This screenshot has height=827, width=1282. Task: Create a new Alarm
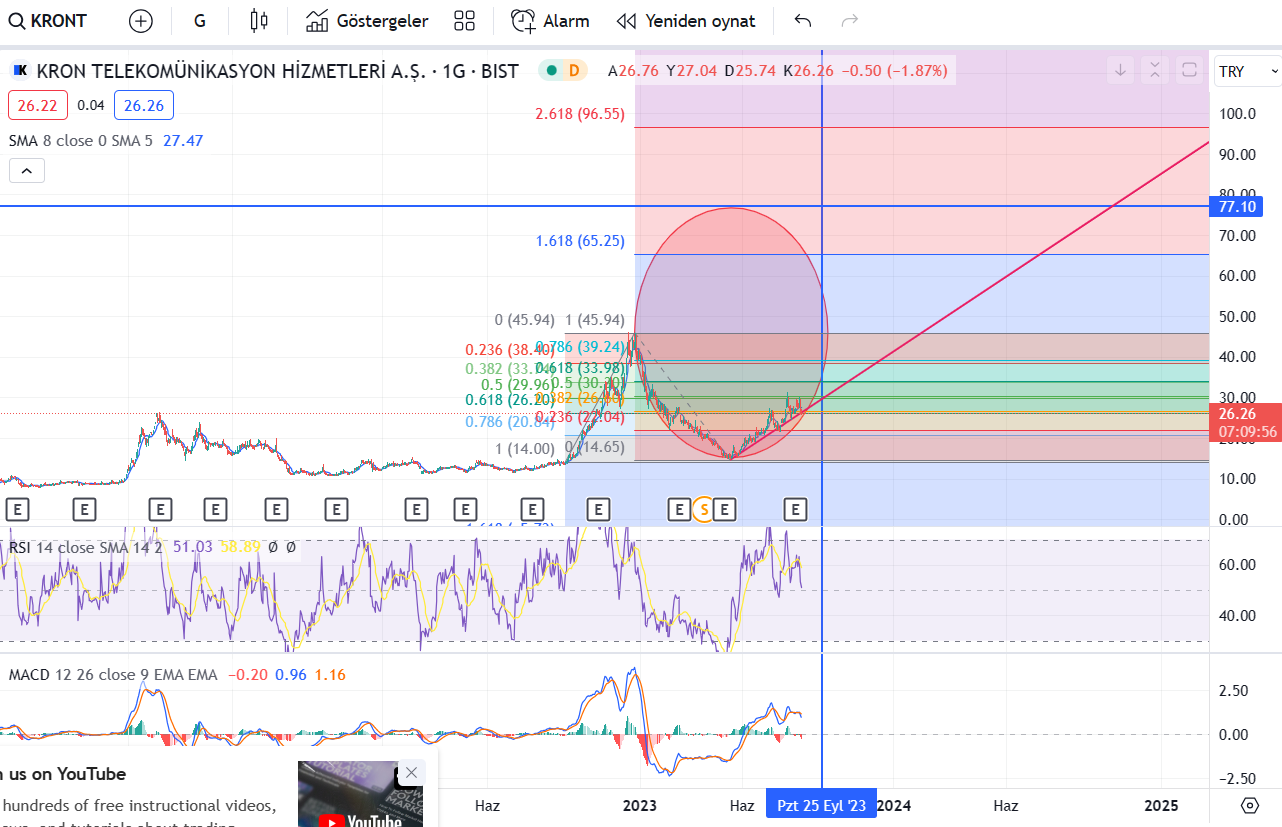(x=550, y=20)
